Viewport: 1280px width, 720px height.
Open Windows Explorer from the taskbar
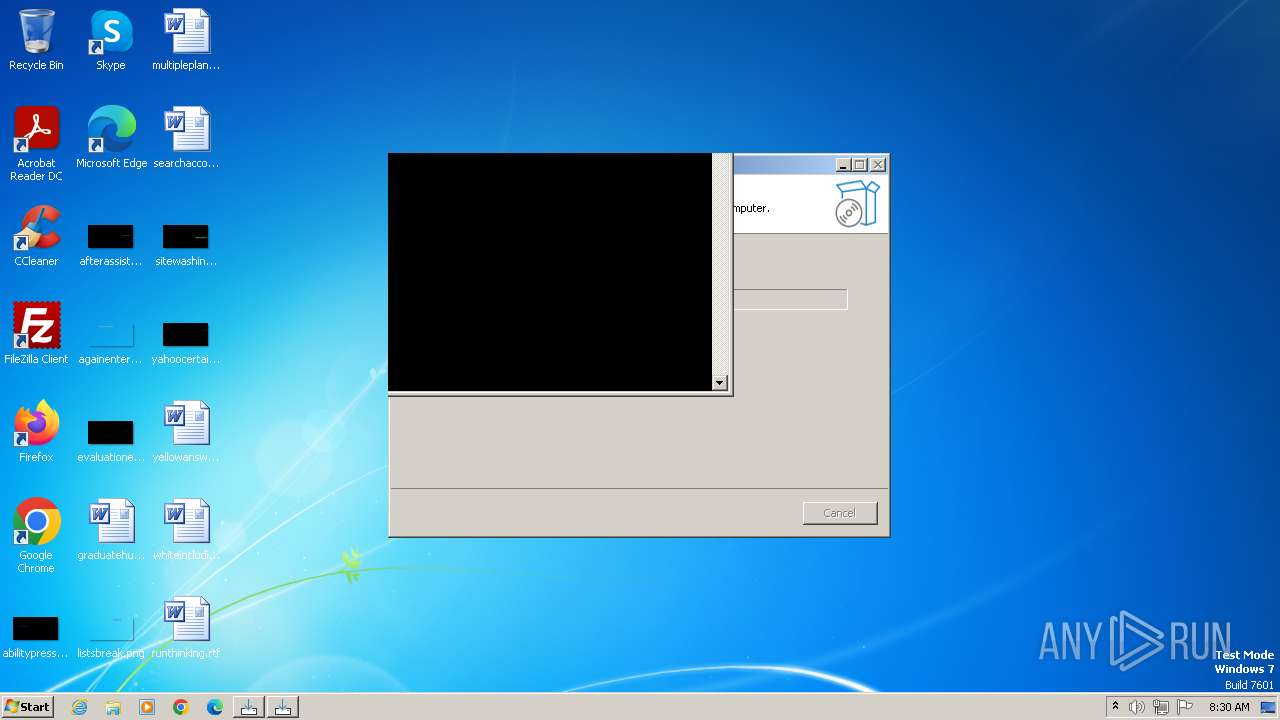[x=113, y=707]
